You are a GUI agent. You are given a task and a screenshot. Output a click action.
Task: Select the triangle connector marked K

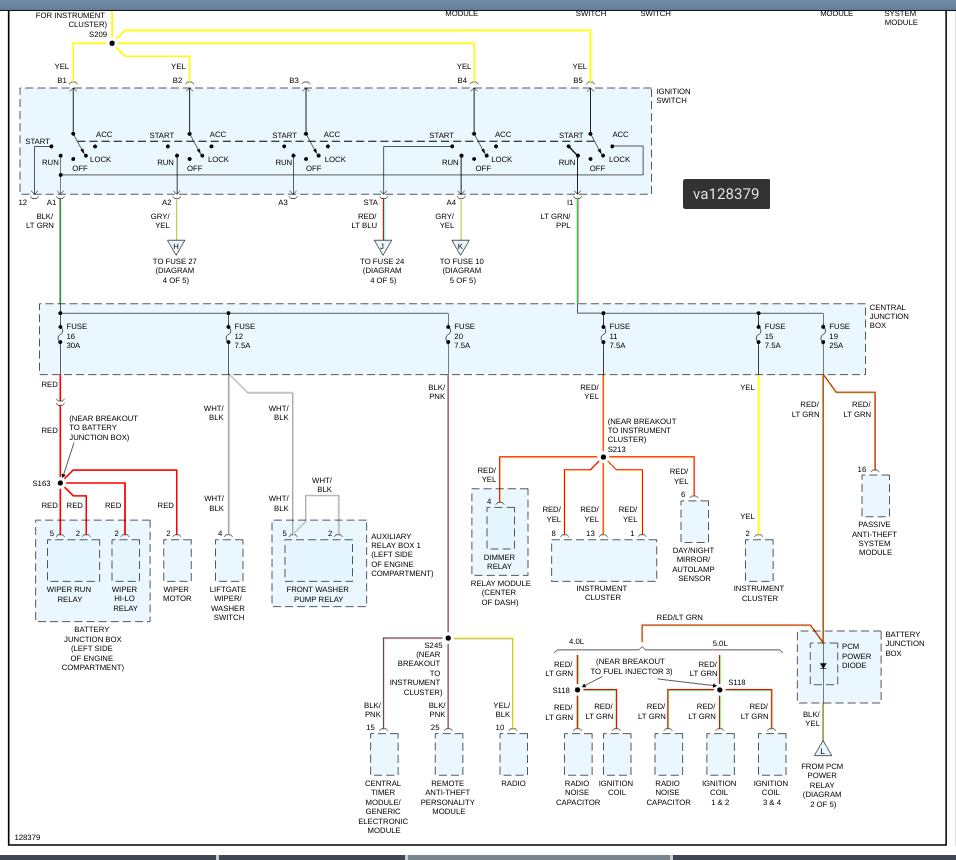(460, 246)
